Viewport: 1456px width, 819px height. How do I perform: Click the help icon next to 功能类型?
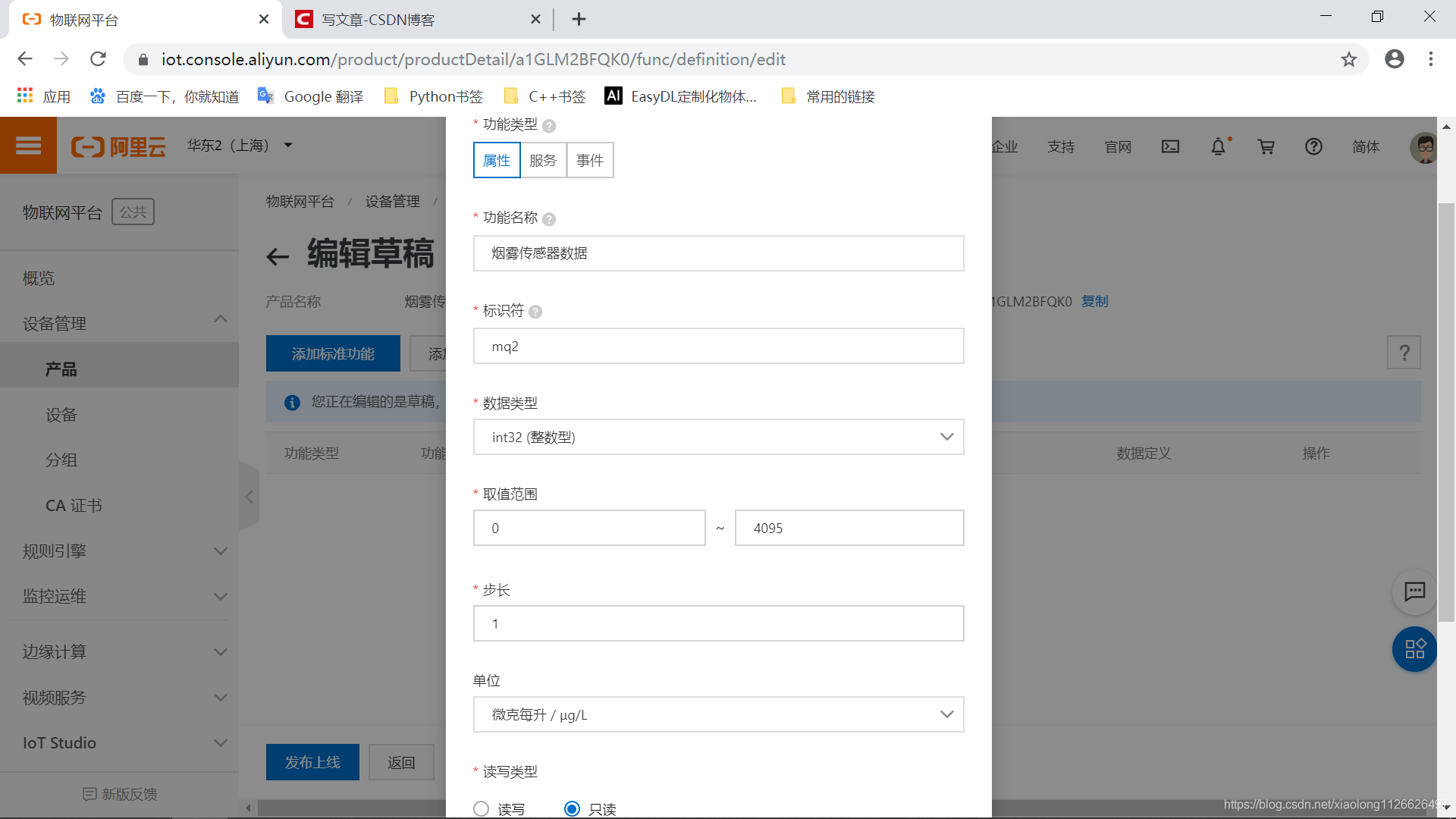click(x=549, y=126)
